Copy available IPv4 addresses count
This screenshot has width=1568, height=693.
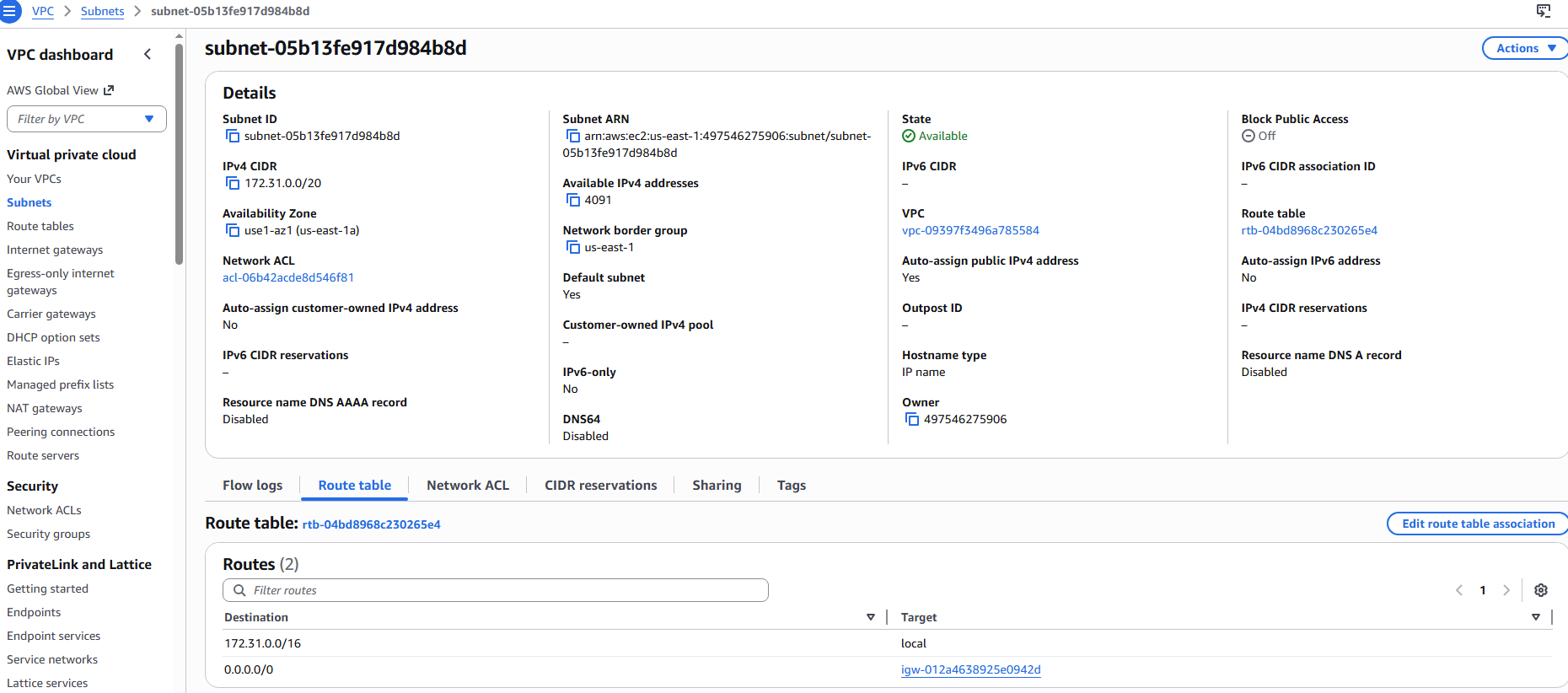pos(573,201)
